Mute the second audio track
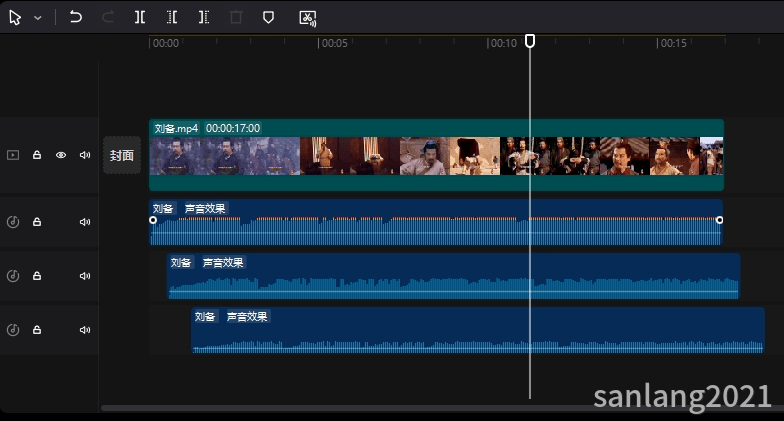Screen dimensions: 784x421 pos(85,276)
